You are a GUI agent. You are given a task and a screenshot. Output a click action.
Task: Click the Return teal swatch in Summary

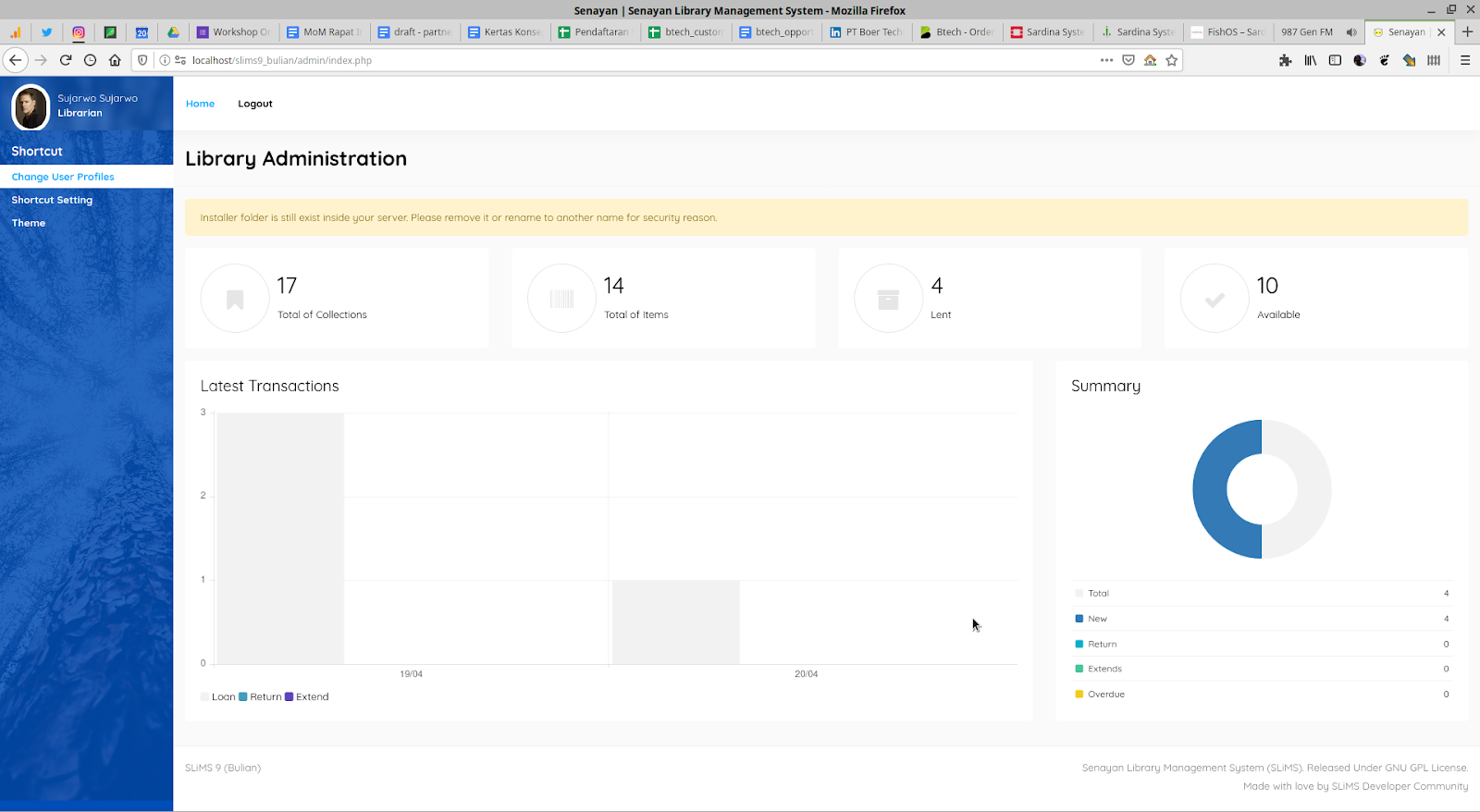pyautogui.click(x=1079, y=644)
